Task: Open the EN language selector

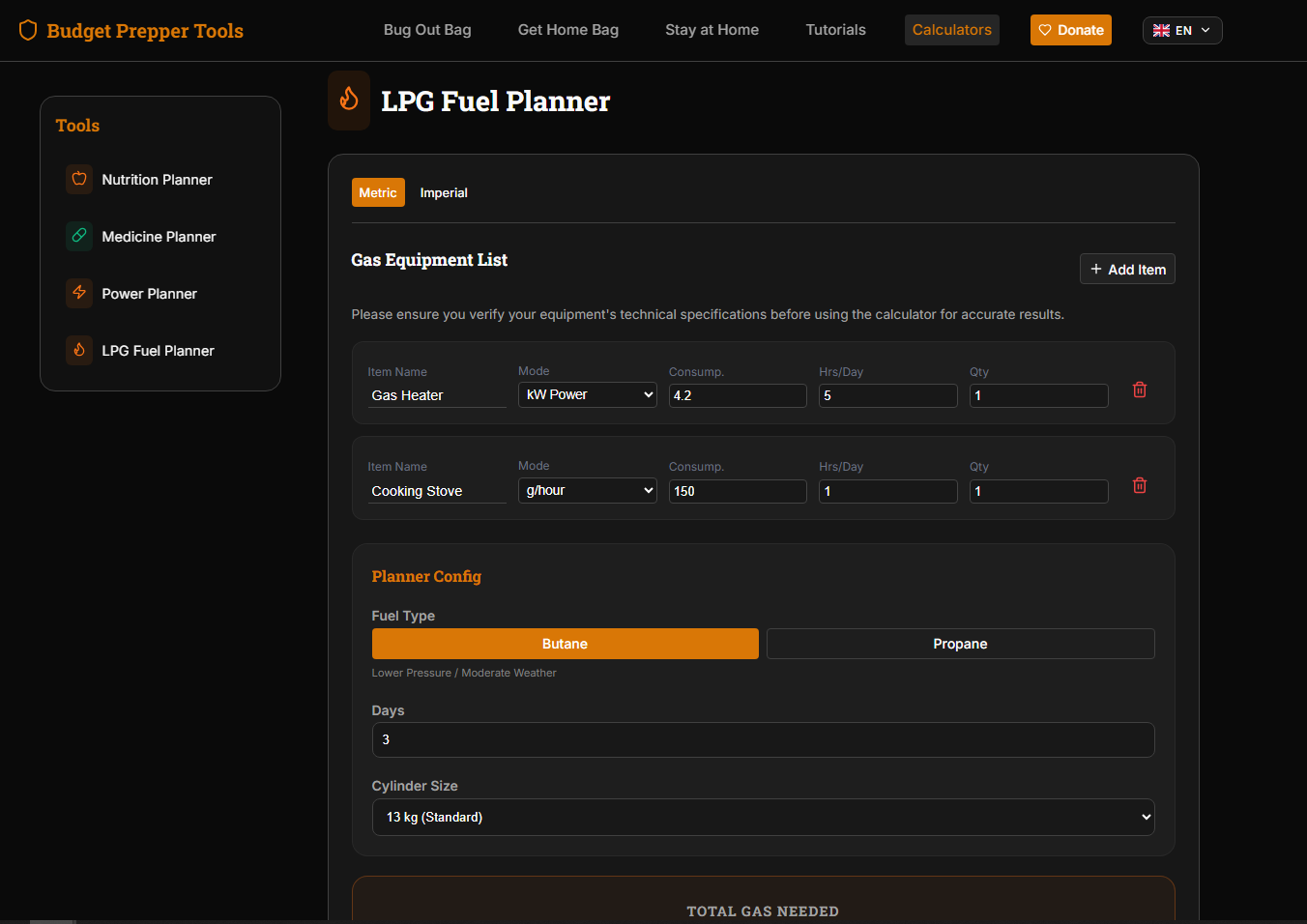Action: pyautogui.click(x=1182, y=31)
